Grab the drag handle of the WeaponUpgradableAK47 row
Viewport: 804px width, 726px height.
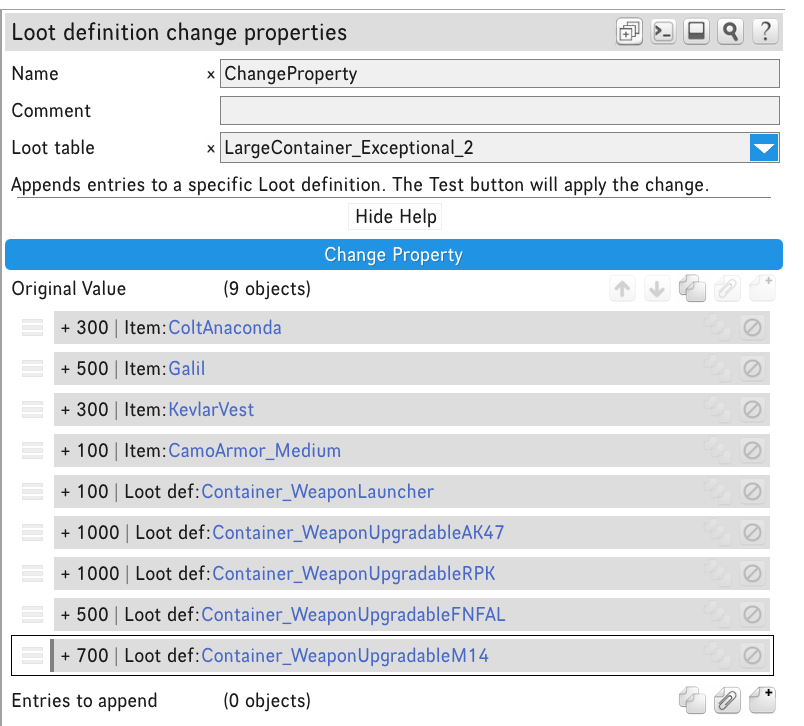(32, 533)
